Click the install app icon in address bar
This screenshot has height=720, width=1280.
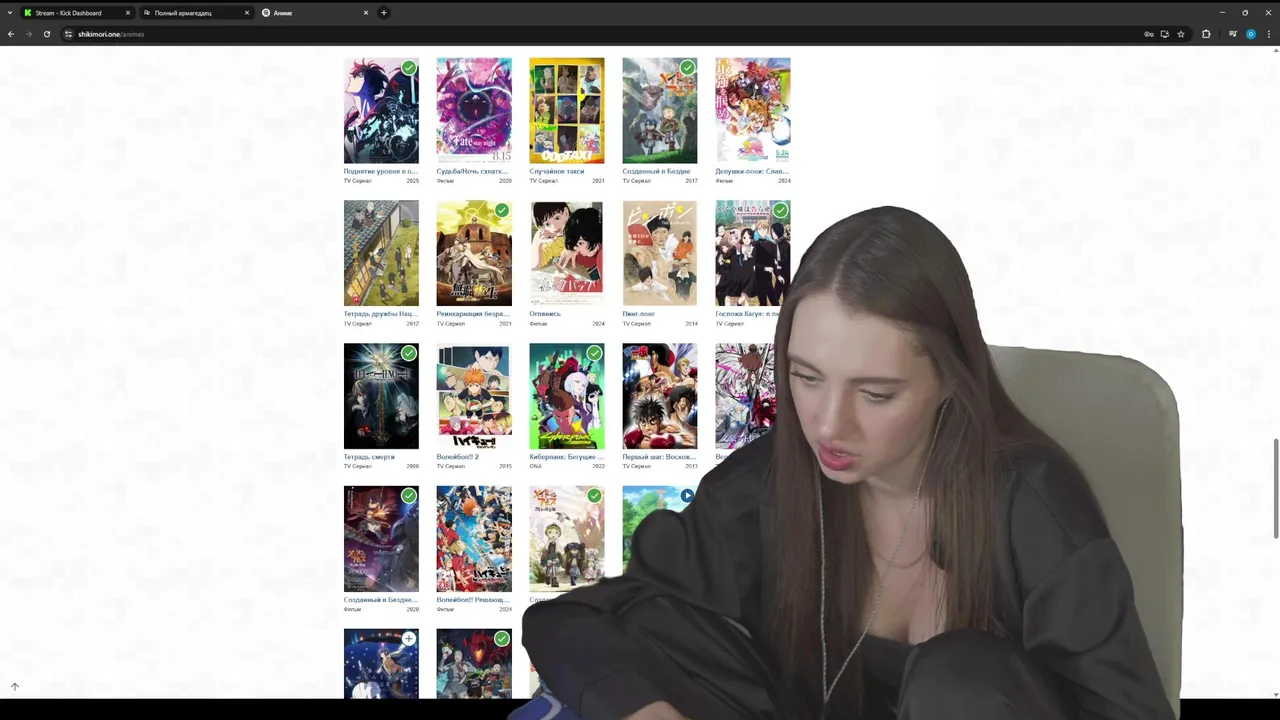coord(1165,34)
